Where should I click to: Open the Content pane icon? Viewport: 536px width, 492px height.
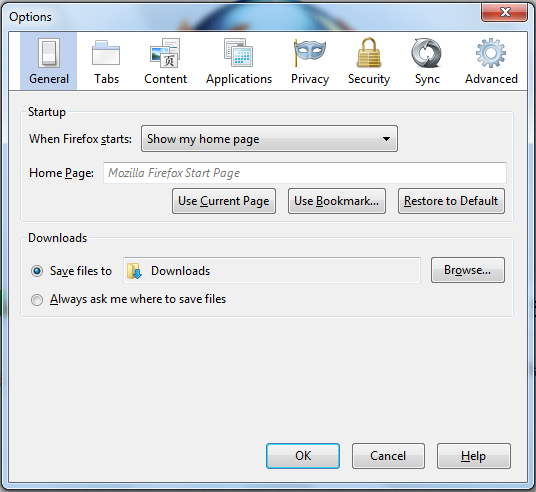(165, 53)
